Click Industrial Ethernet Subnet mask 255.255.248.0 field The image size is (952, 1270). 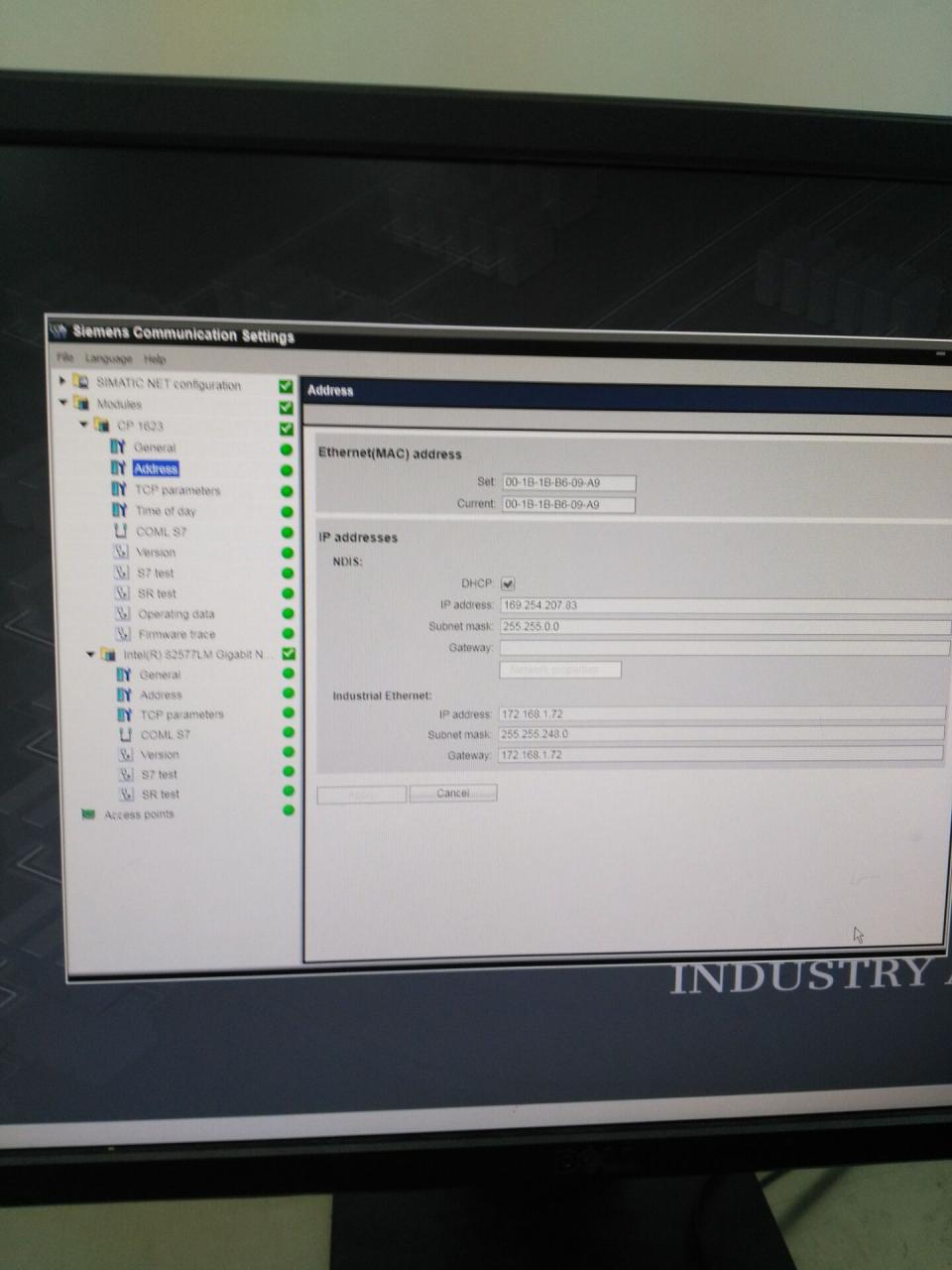tap(721, 734)
